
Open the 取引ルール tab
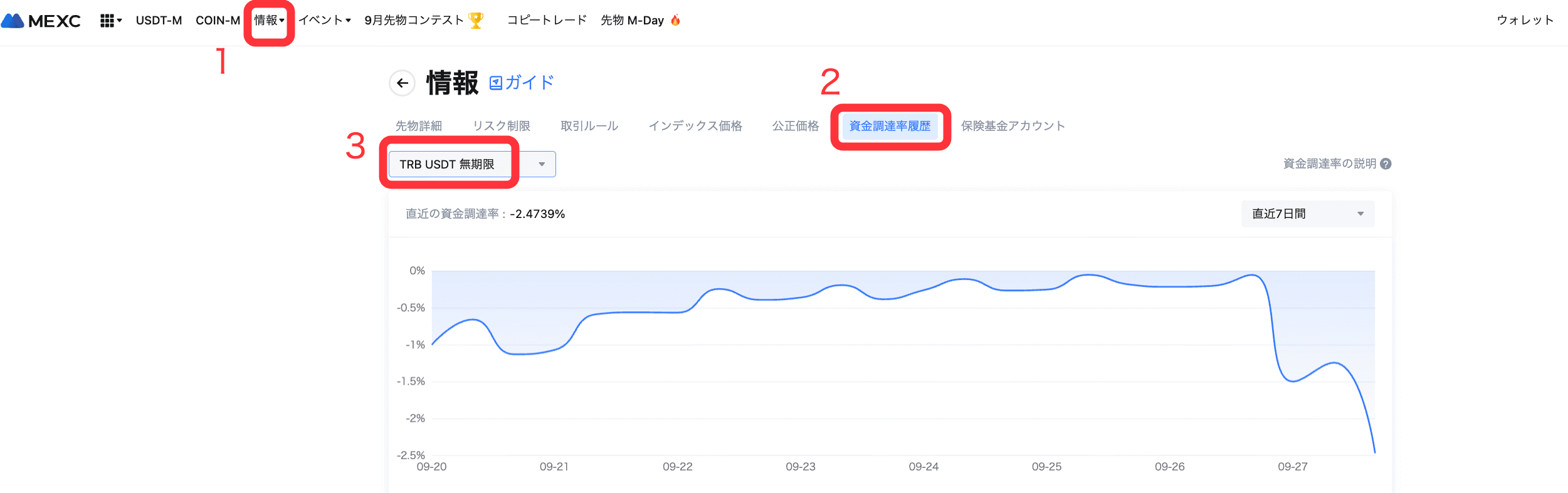589,126
